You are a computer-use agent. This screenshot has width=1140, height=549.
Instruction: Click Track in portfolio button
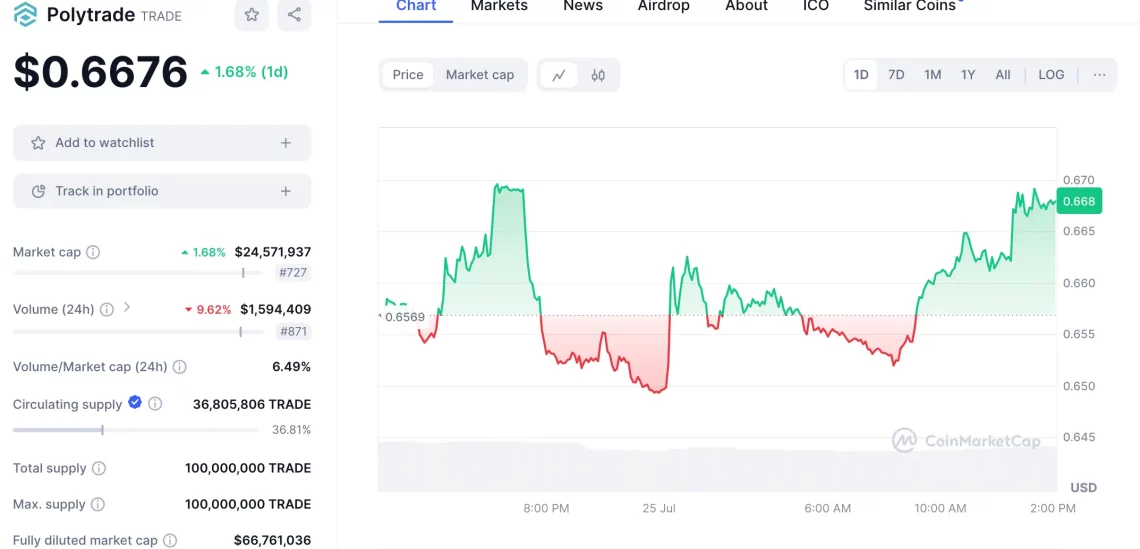click(162, 191)
